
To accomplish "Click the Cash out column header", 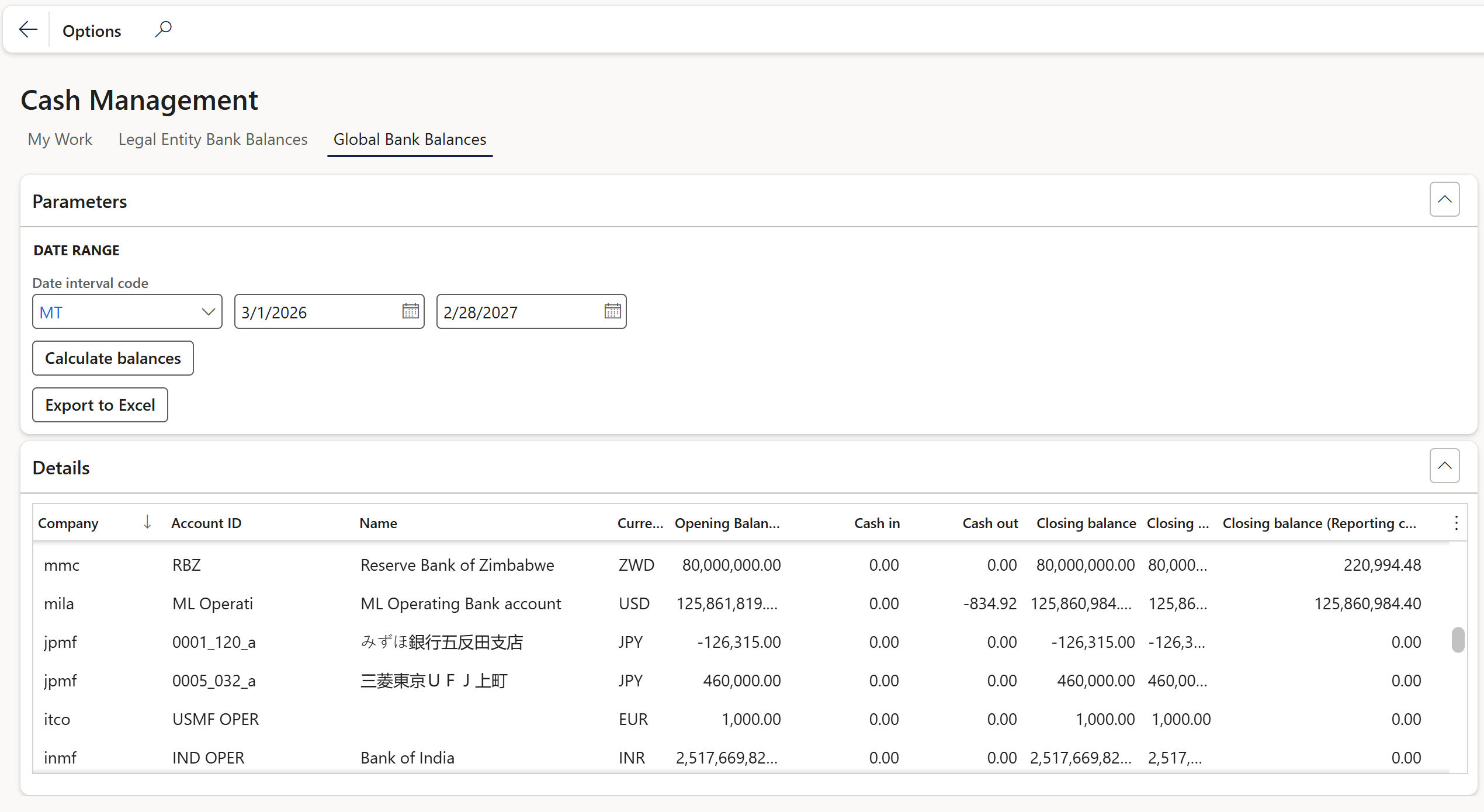I will click(x=990, y=523).
